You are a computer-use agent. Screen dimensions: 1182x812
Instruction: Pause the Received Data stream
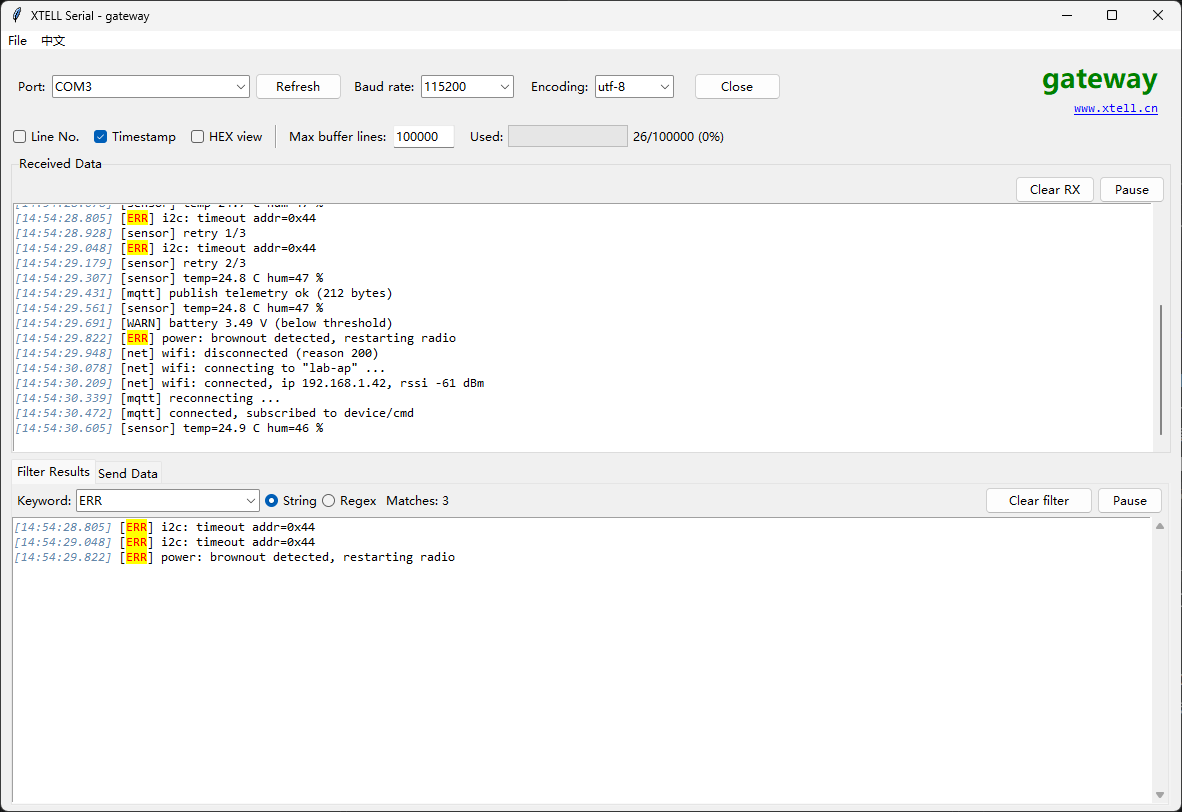[x=1131, y=189]
